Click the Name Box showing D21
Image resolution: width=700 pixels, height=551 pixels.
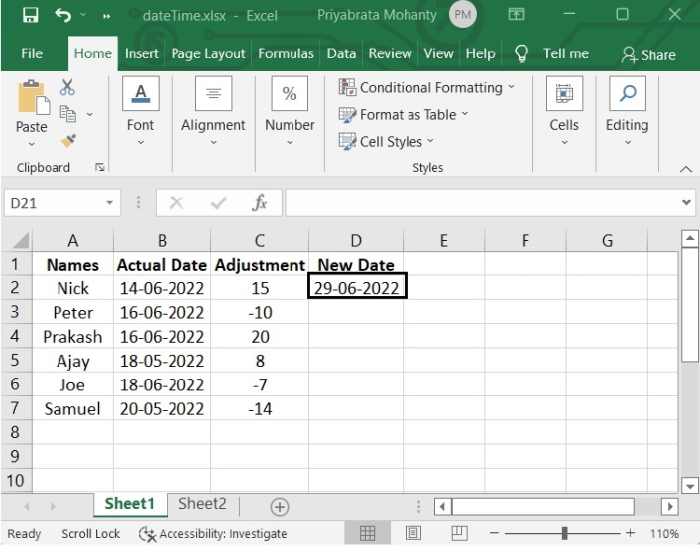(54, 203)
